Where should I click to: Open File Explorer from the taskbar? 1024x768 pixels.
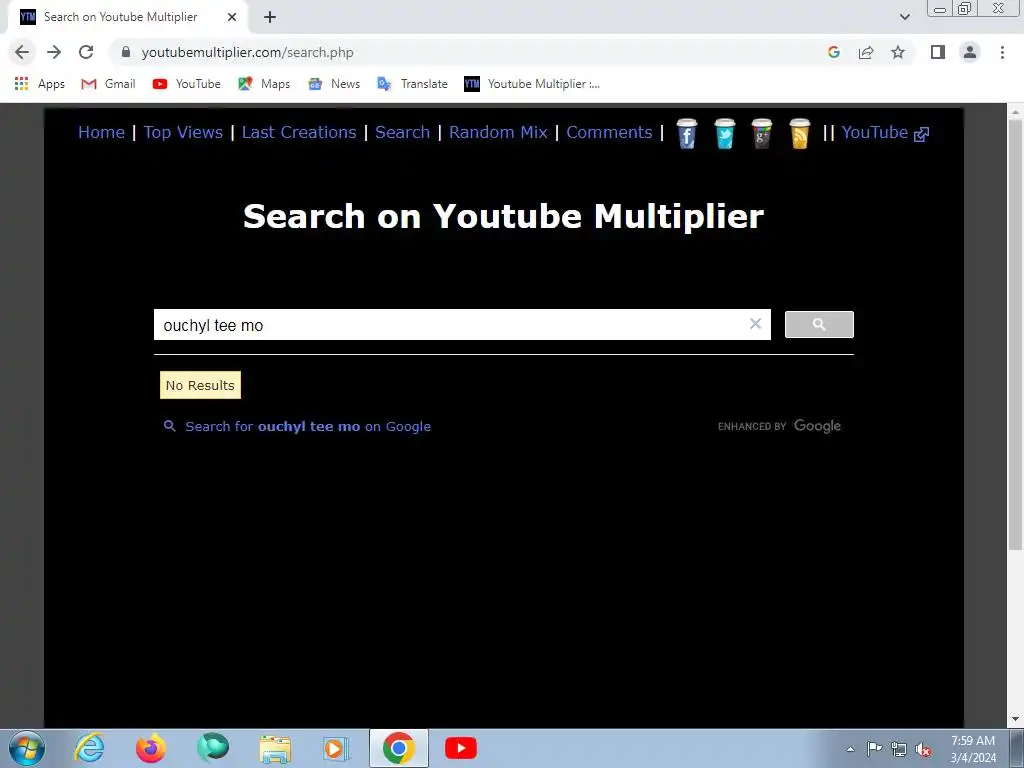coord(275,748)
